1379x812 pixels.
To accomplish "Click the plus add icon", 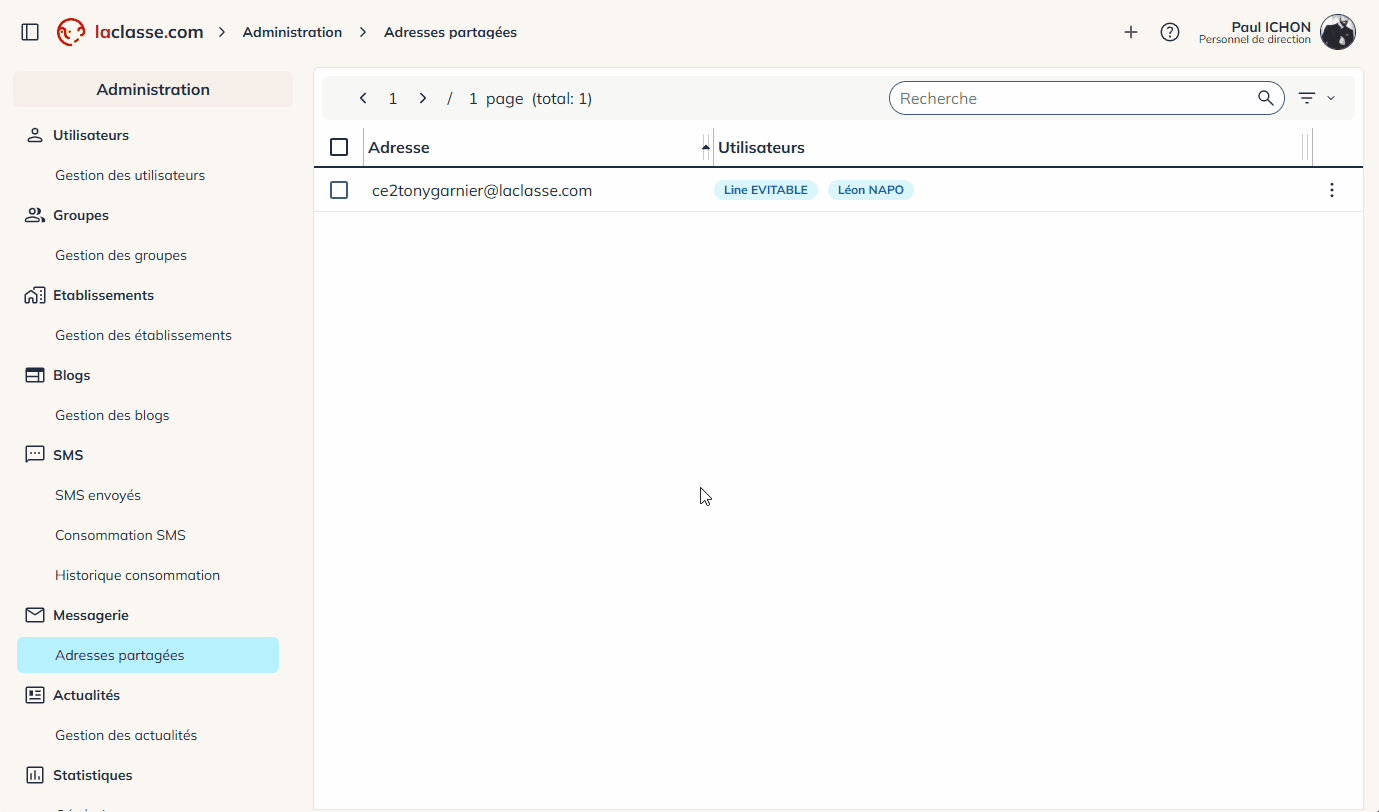I will pyautogui.click(x=1131, y=32).
